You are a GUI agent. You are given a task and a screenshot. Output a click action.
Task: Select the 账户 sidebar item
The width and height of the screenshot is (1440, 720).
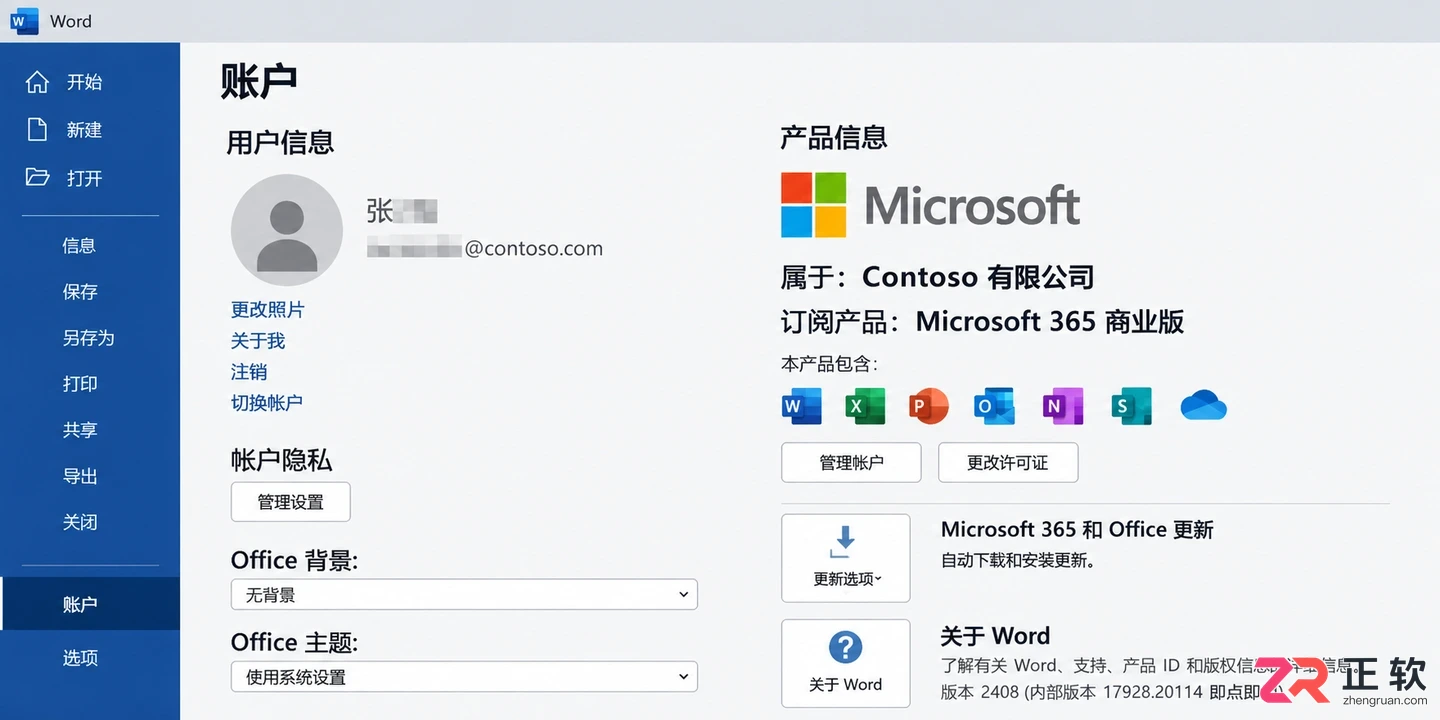tap(90, 604)
